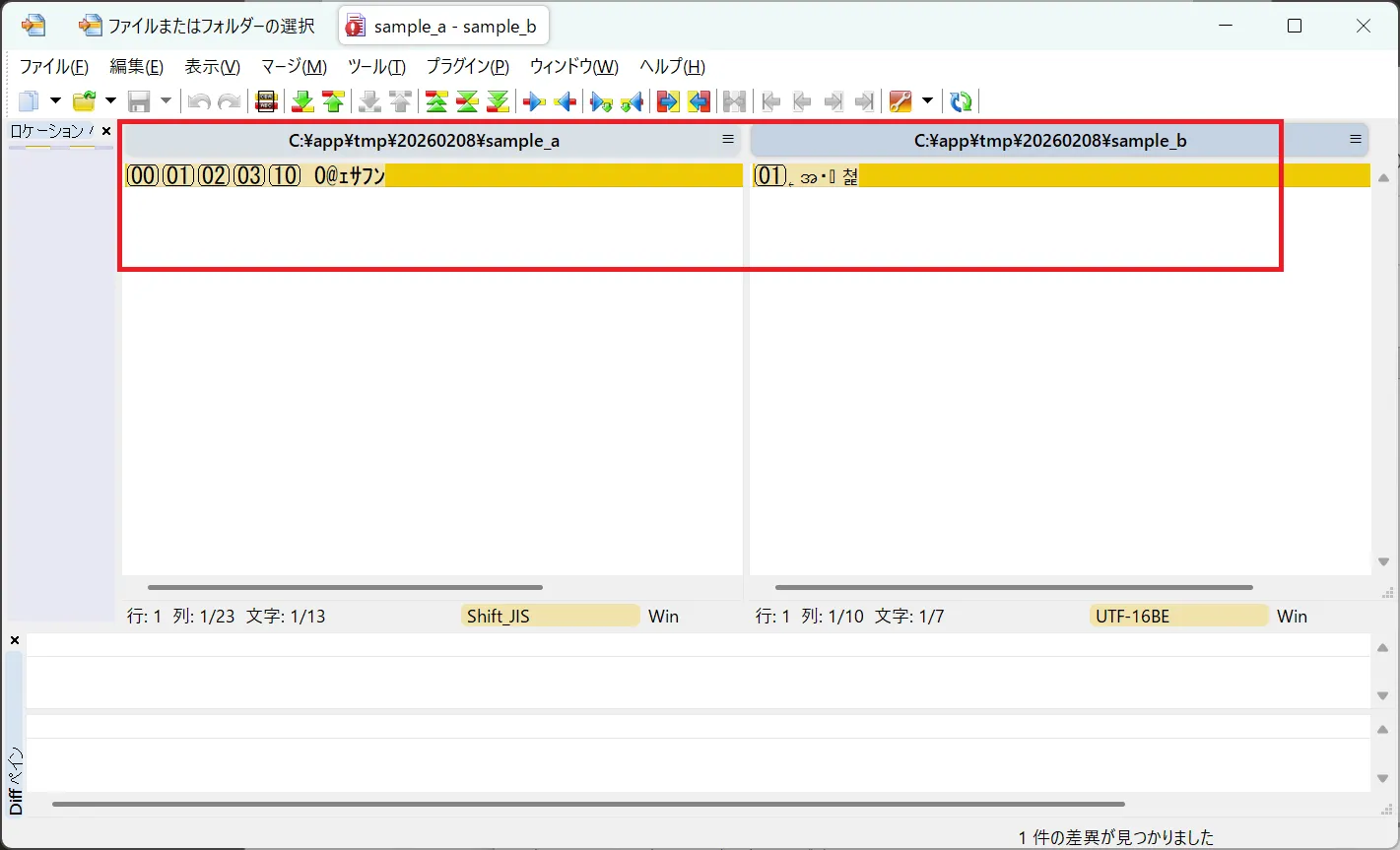Select the line difference toolbar icon
This screenshot has height=850, width=1400.
coord(265,101)
